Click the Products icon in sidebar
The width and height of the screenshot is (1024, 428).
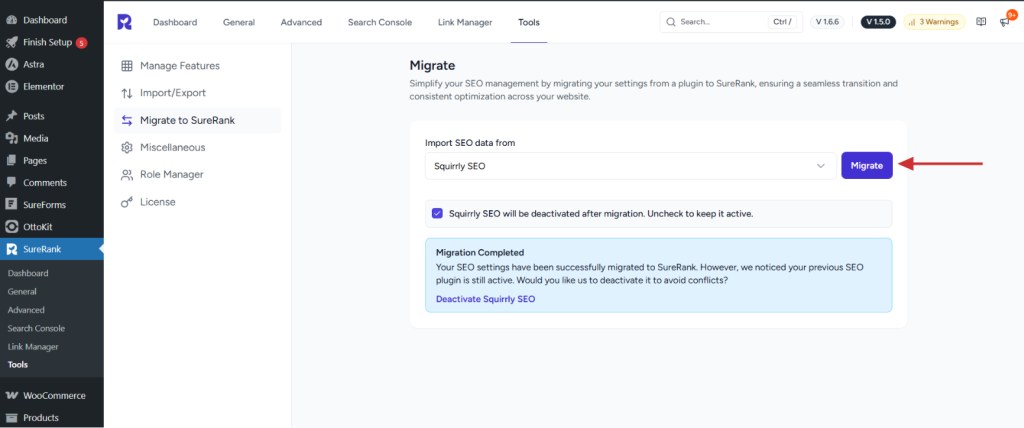coord(11,418)
